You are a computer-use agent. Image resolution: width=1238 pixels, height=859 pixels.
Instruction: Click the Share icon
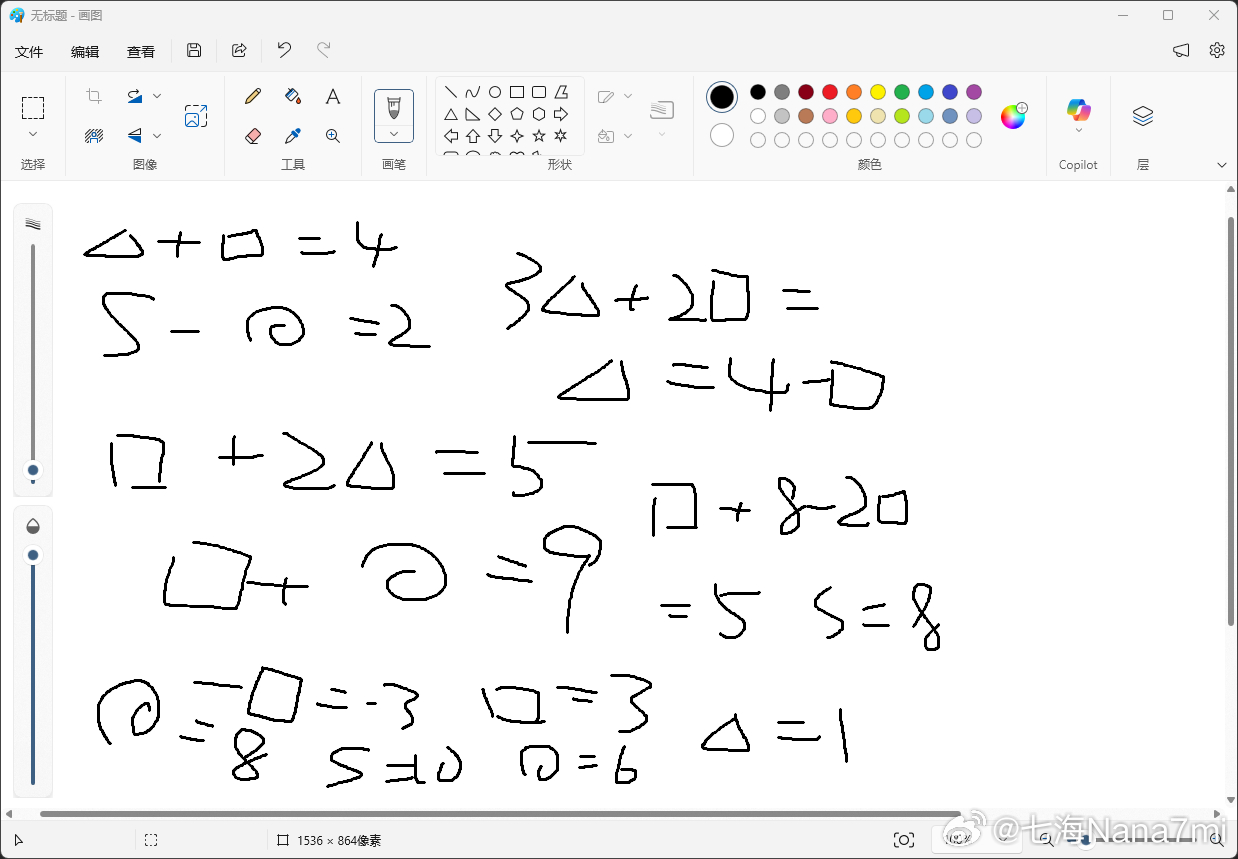tap(239, 50)
